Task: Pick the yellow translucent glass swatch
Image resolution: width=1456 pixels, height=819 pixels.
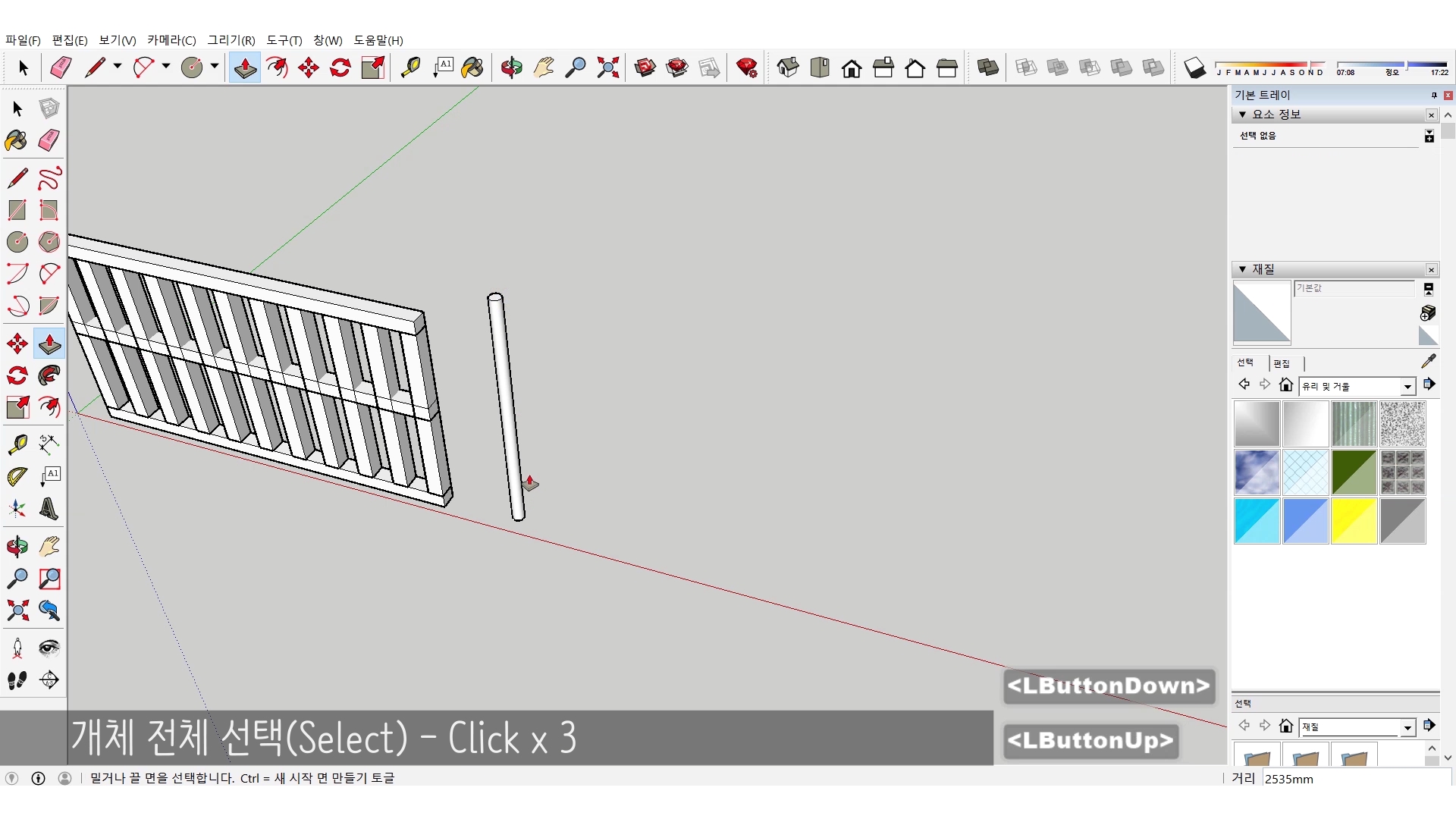Action: 1354,521
